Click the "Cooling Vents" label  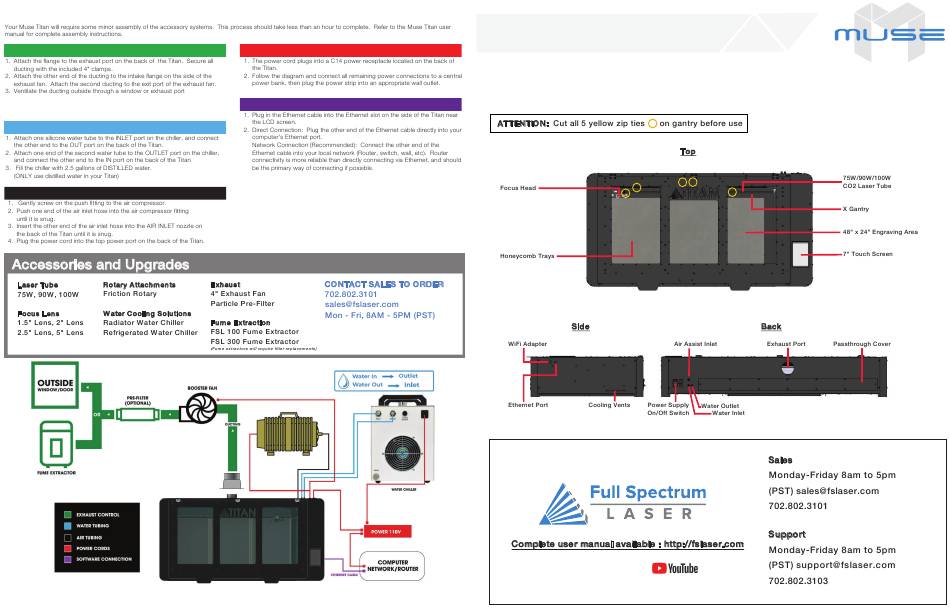click(x=609, y=405)
